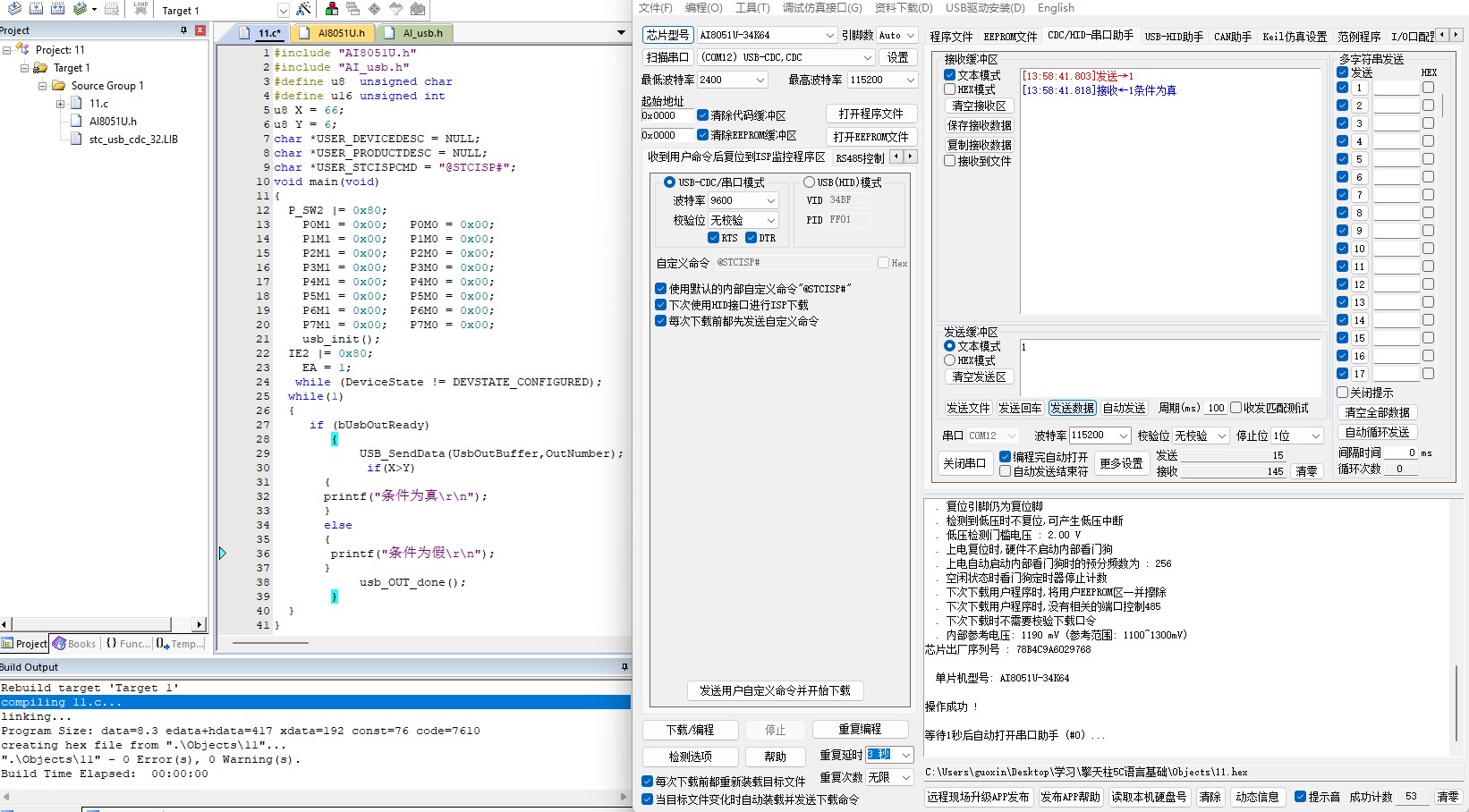
Task: Collapse the Source Group 1 tree node
Action: 42,86
